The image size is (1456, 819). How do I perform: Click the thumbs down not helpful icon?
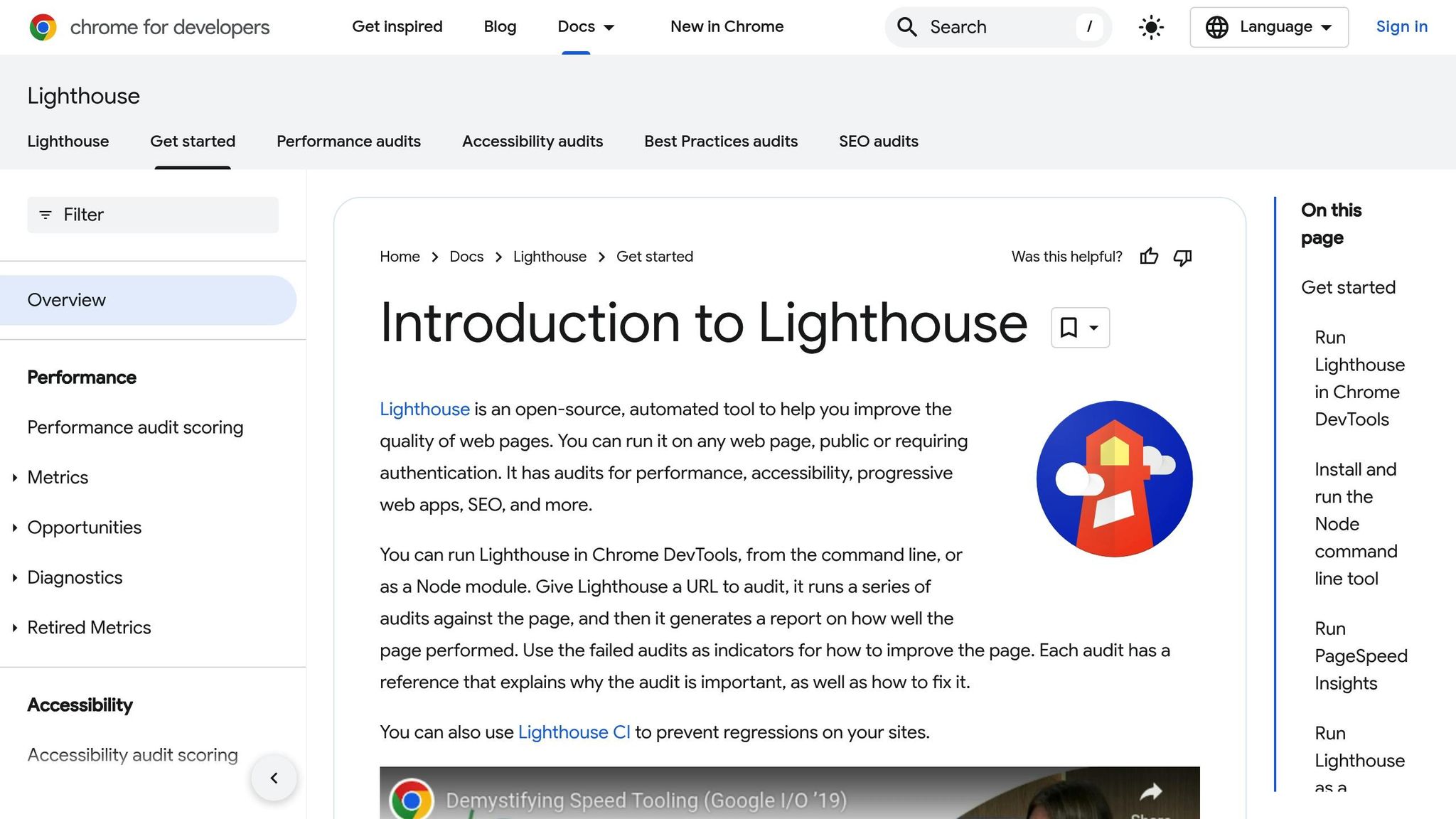coord(1182,257)
